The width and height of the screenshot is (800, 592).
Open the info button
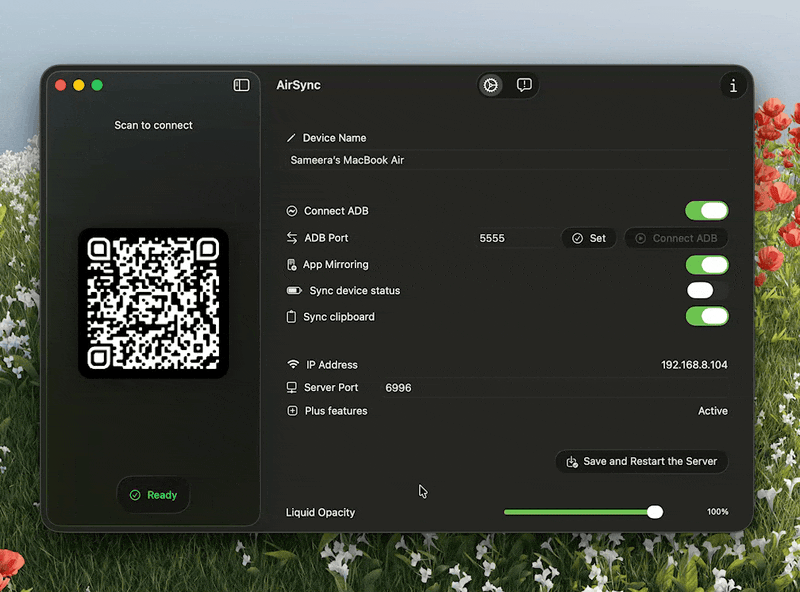[x=733, y=86]
